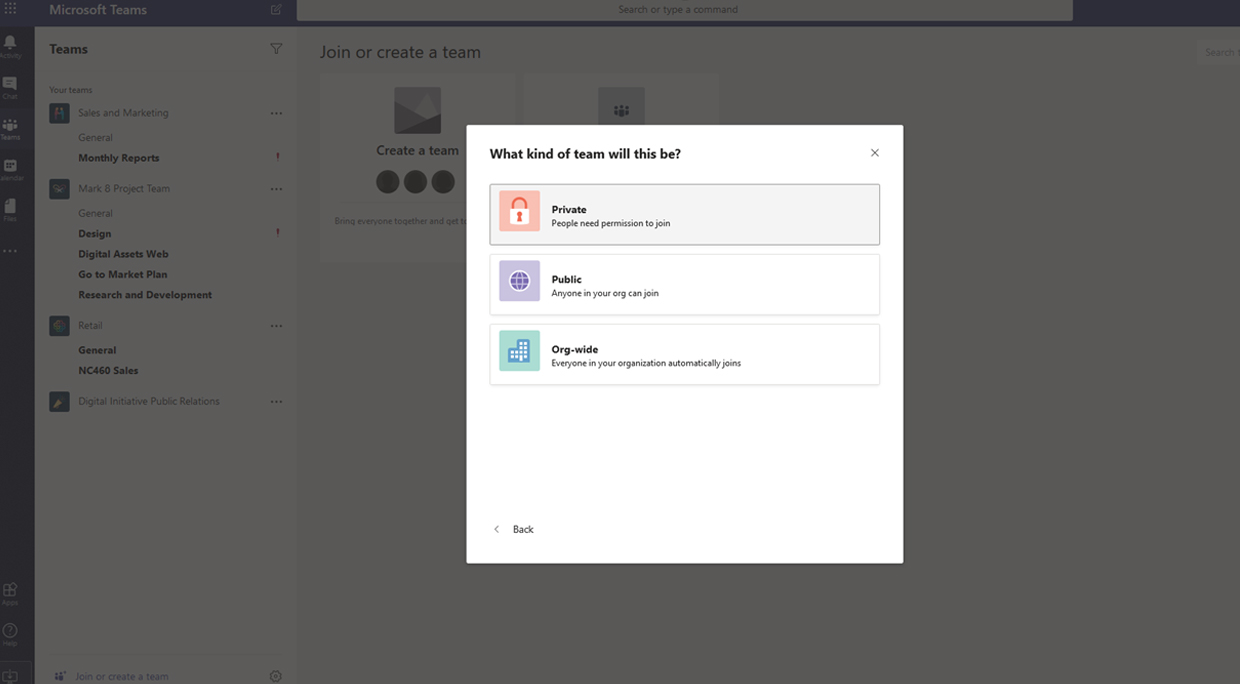Image resolution: width=1240 pixels, height=684 pixels.
Task: Click Join or create a team link
Action: [121, 676]
